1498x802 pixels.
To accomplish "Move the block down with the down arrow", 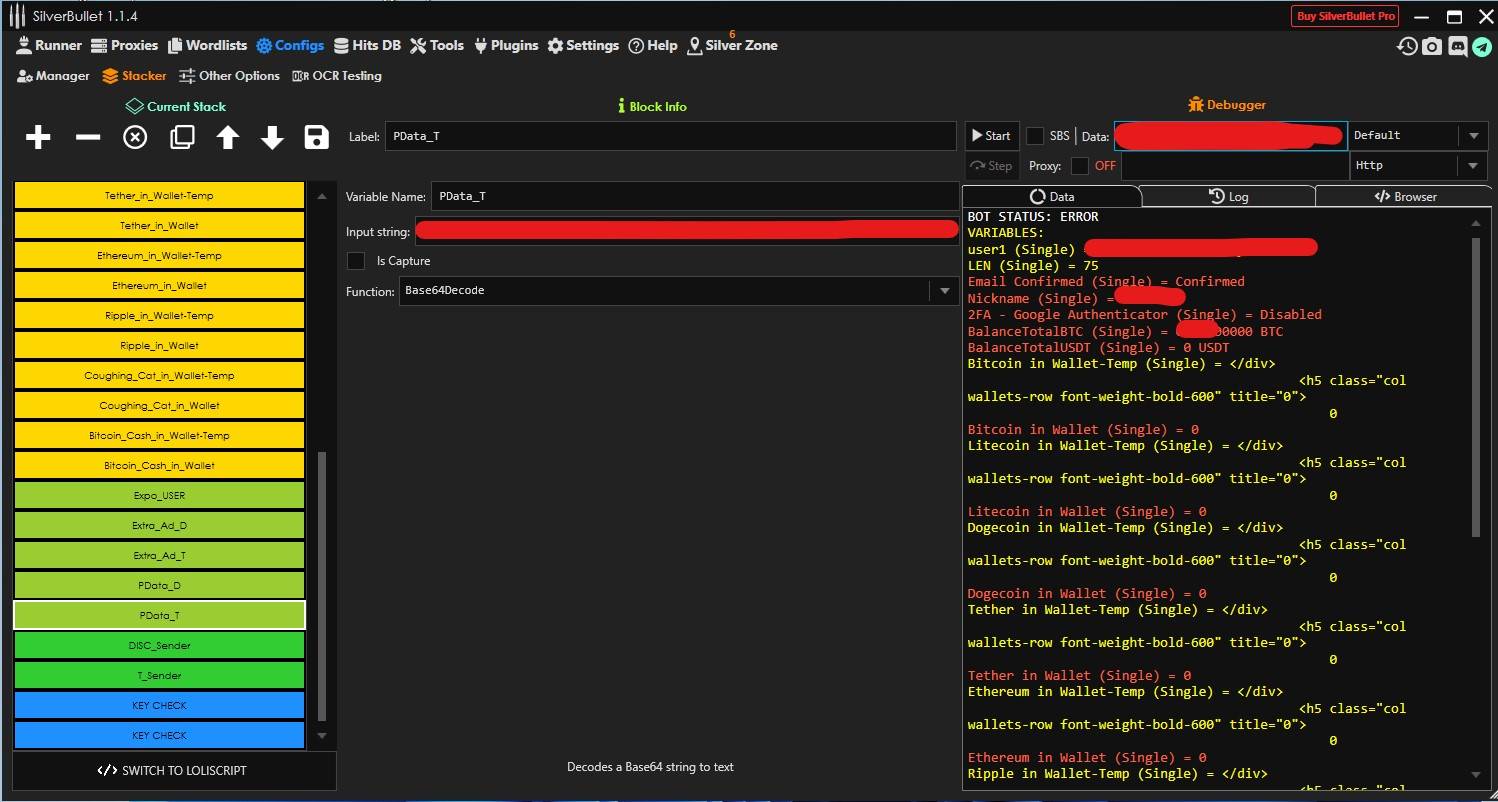I will click(x=272, y=137).
